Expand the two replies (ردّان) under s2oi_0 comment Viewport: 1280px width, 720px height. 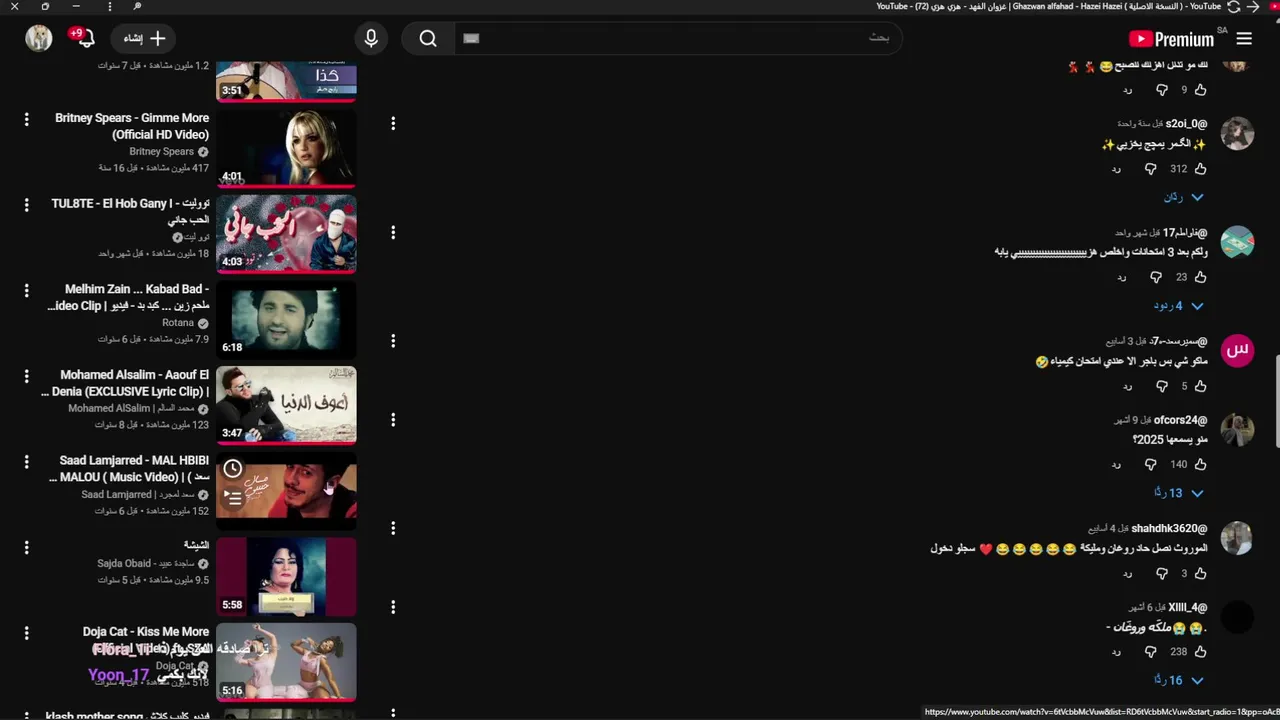coord(1182,197)
